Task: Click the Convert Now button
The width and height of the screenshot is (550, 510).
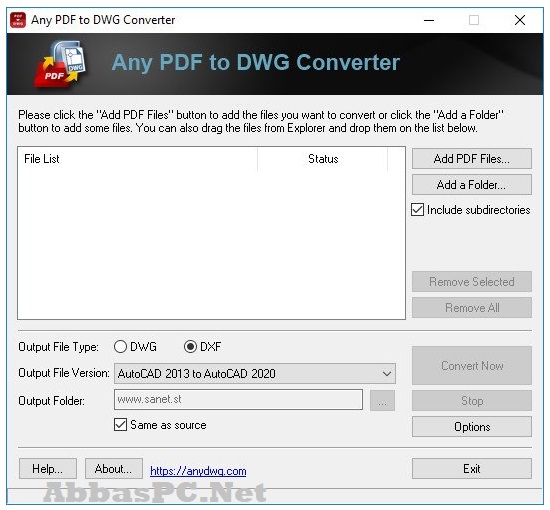Action: [471, 365]
